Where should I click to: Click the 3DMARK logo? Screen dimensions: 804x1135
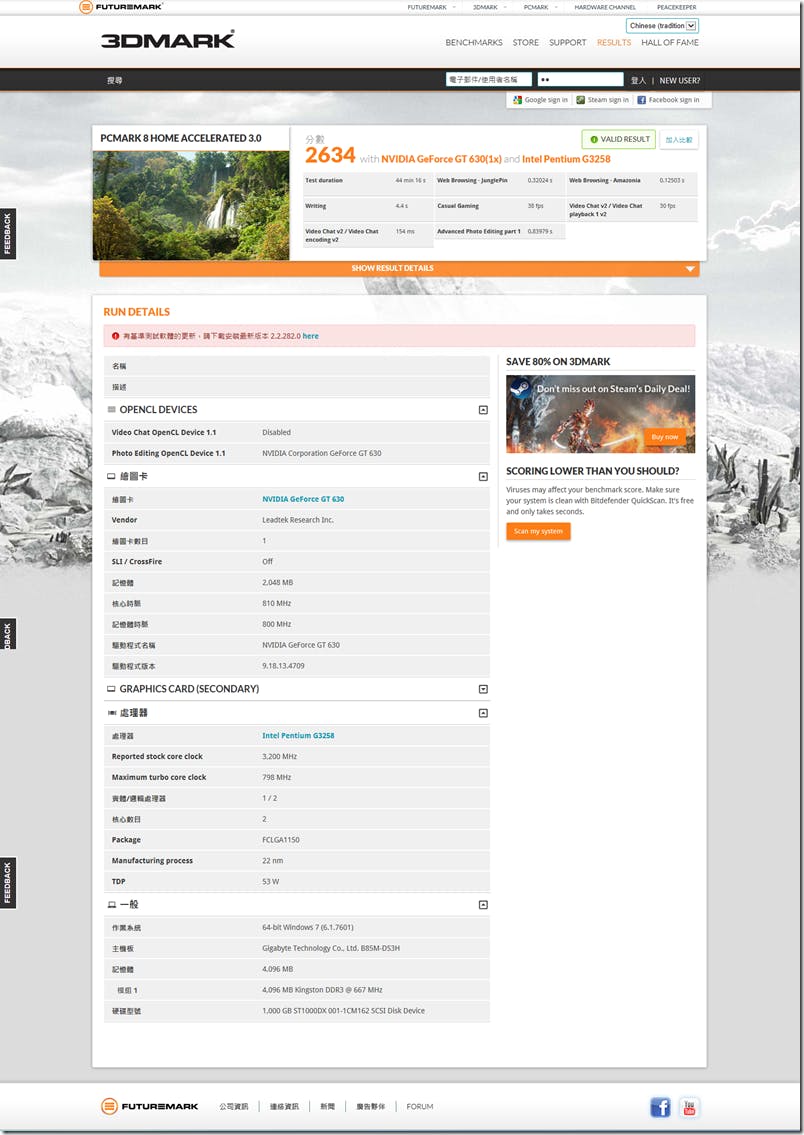coord(168,40)
